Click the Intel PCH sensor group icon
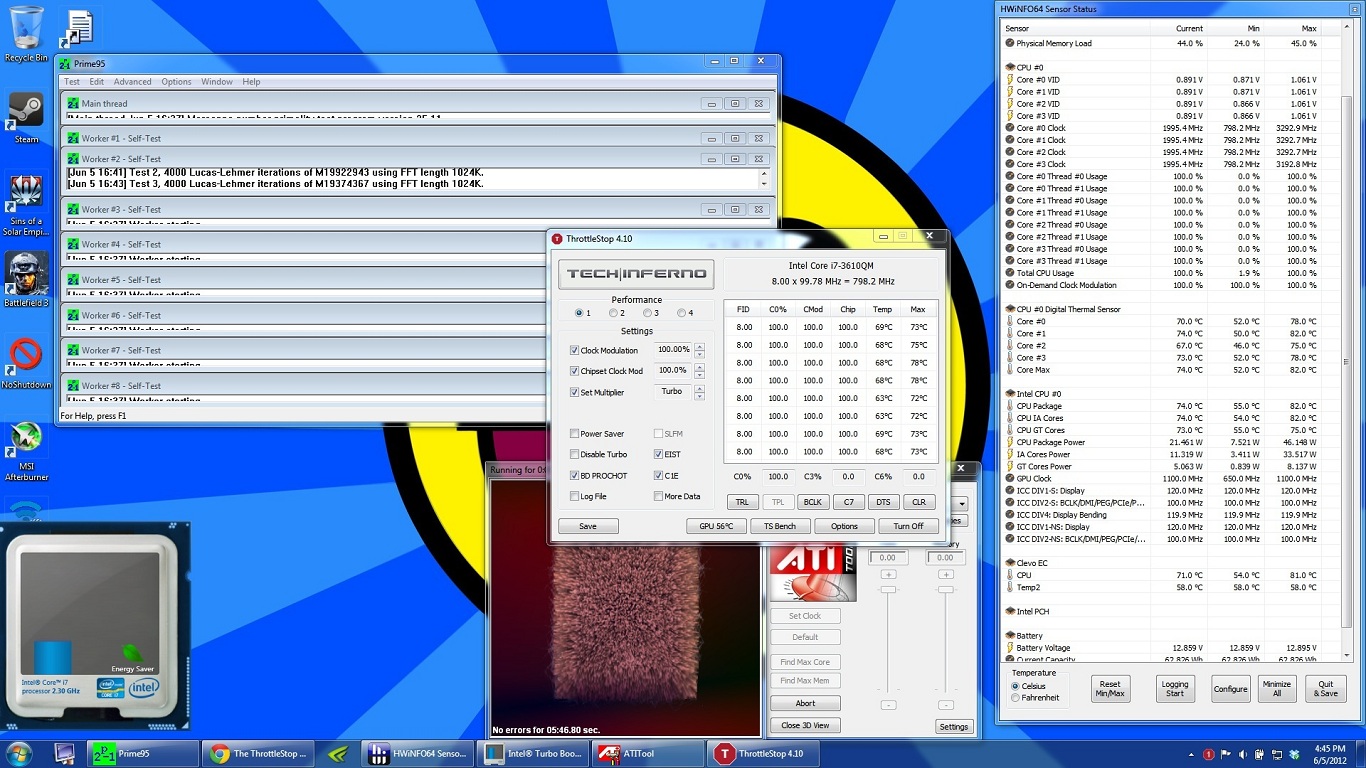1366x768 pixels. (1009, 611)
